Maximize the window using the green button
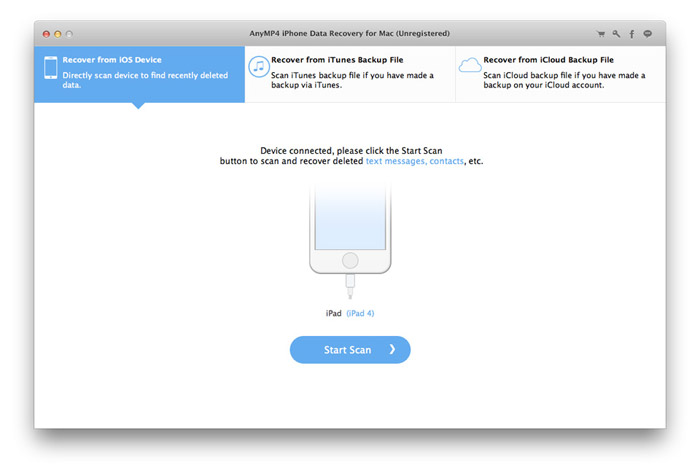This screenshot has width=700, height=476. pyautogui.click(x=70, y=33)
